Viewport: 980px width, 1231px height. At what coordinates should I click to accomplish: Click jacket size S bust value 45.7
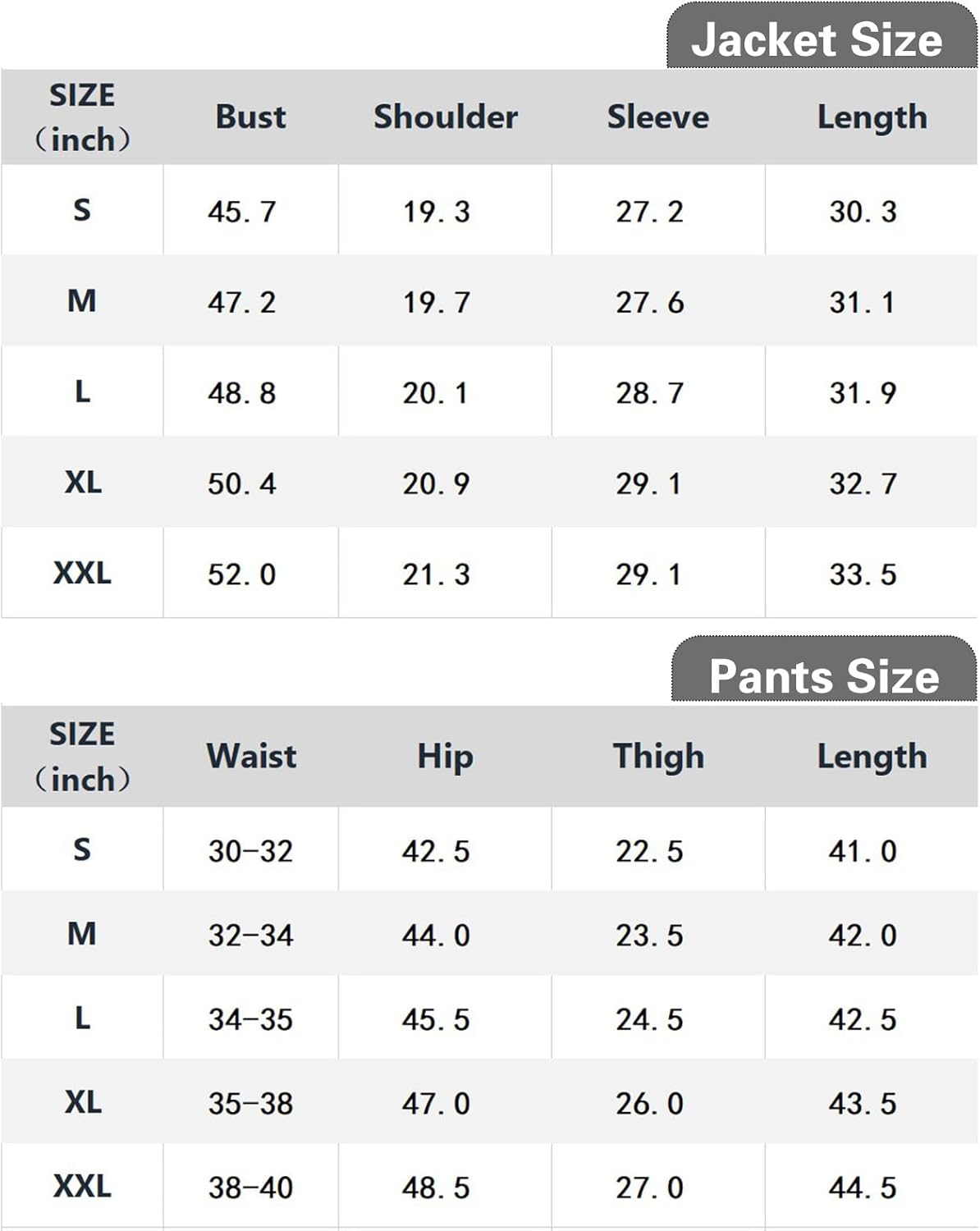point(241,212)
